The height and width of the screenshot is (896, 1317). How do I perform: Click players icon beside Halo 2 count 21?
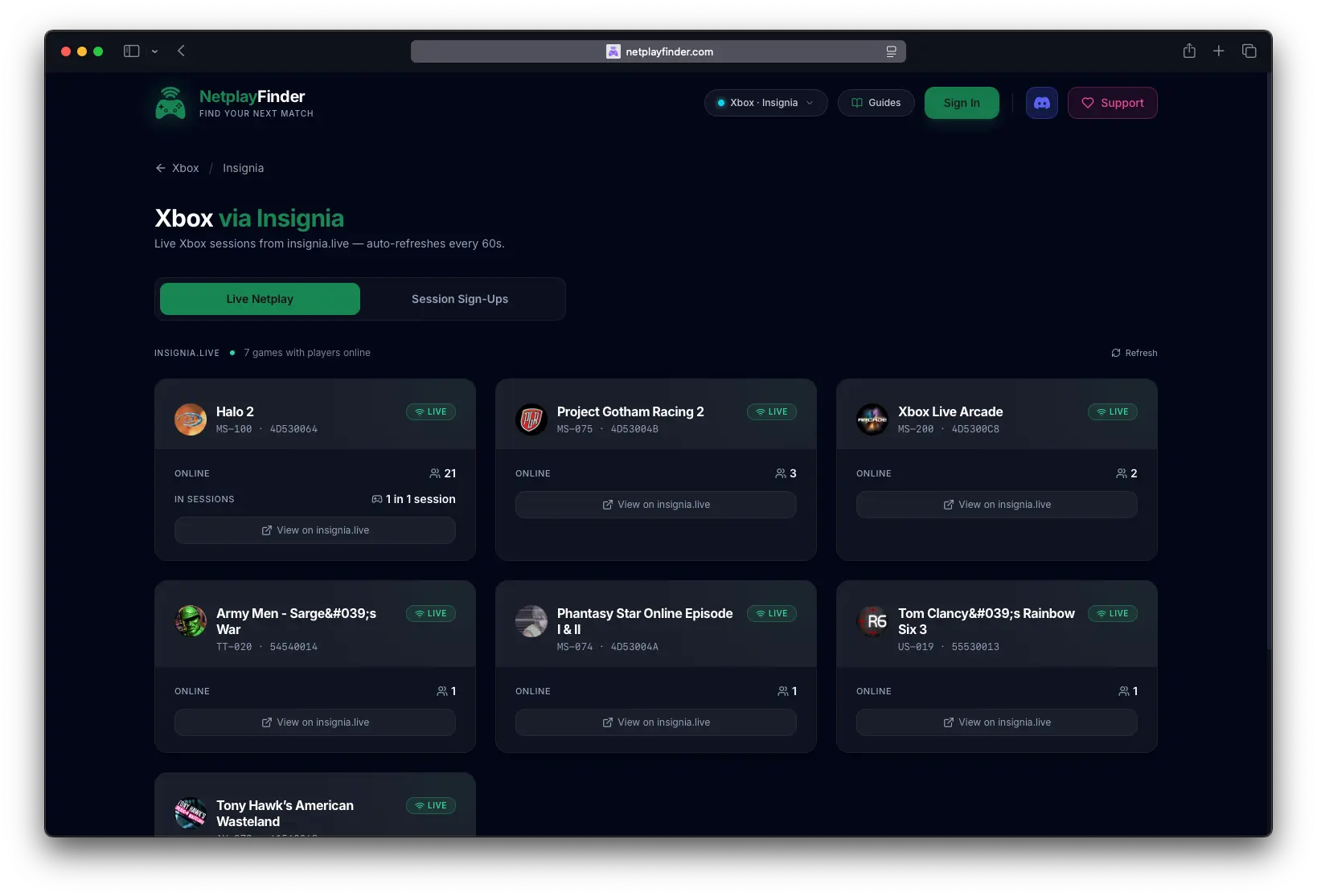coord(435,473)
